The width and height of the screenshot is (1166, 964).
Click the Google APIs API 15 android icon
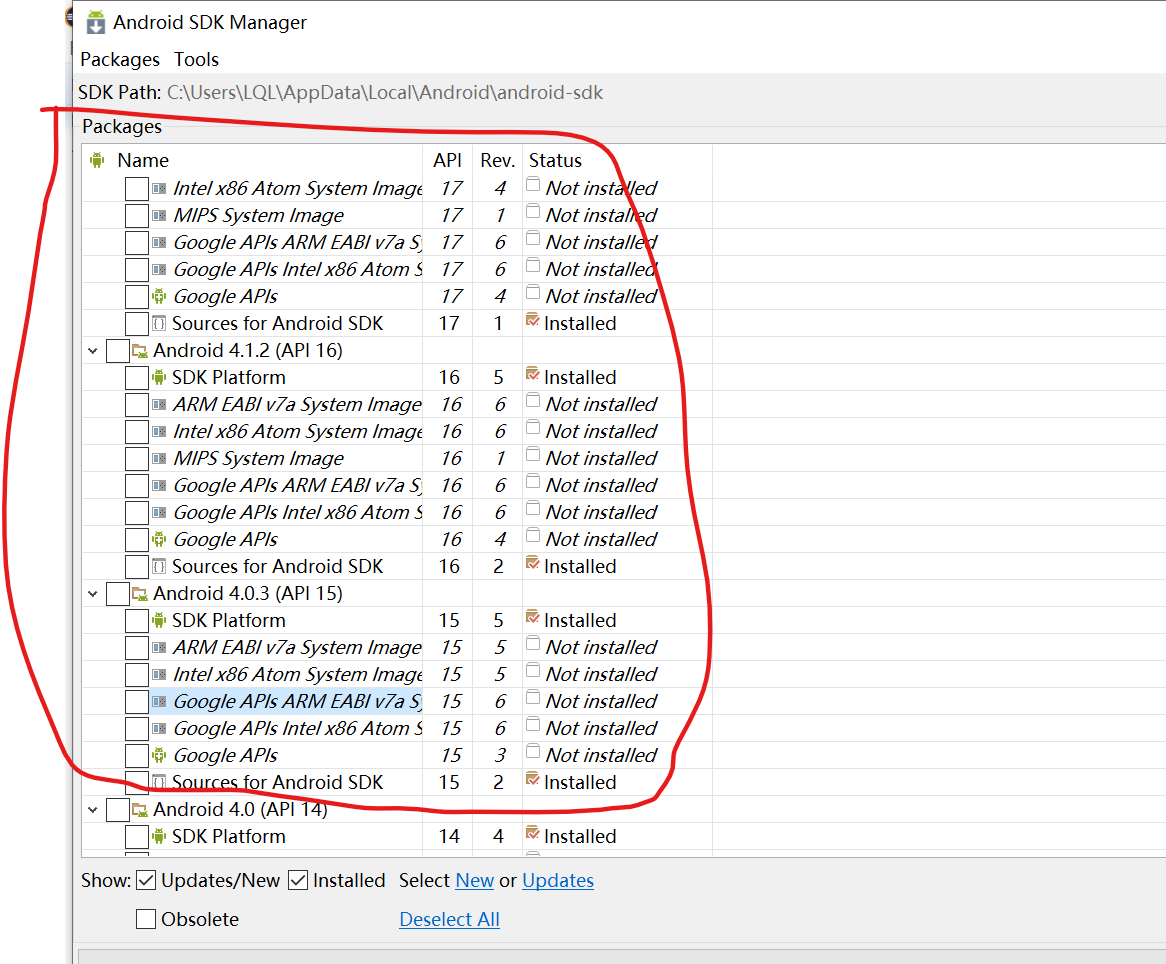tap(159, 756)
